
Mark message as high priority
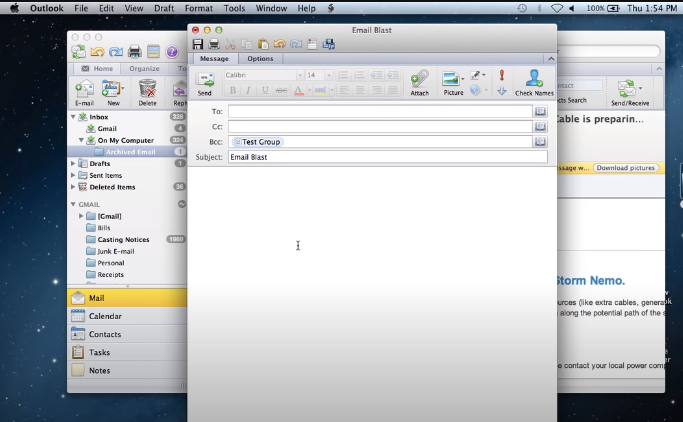coord(502,75)
